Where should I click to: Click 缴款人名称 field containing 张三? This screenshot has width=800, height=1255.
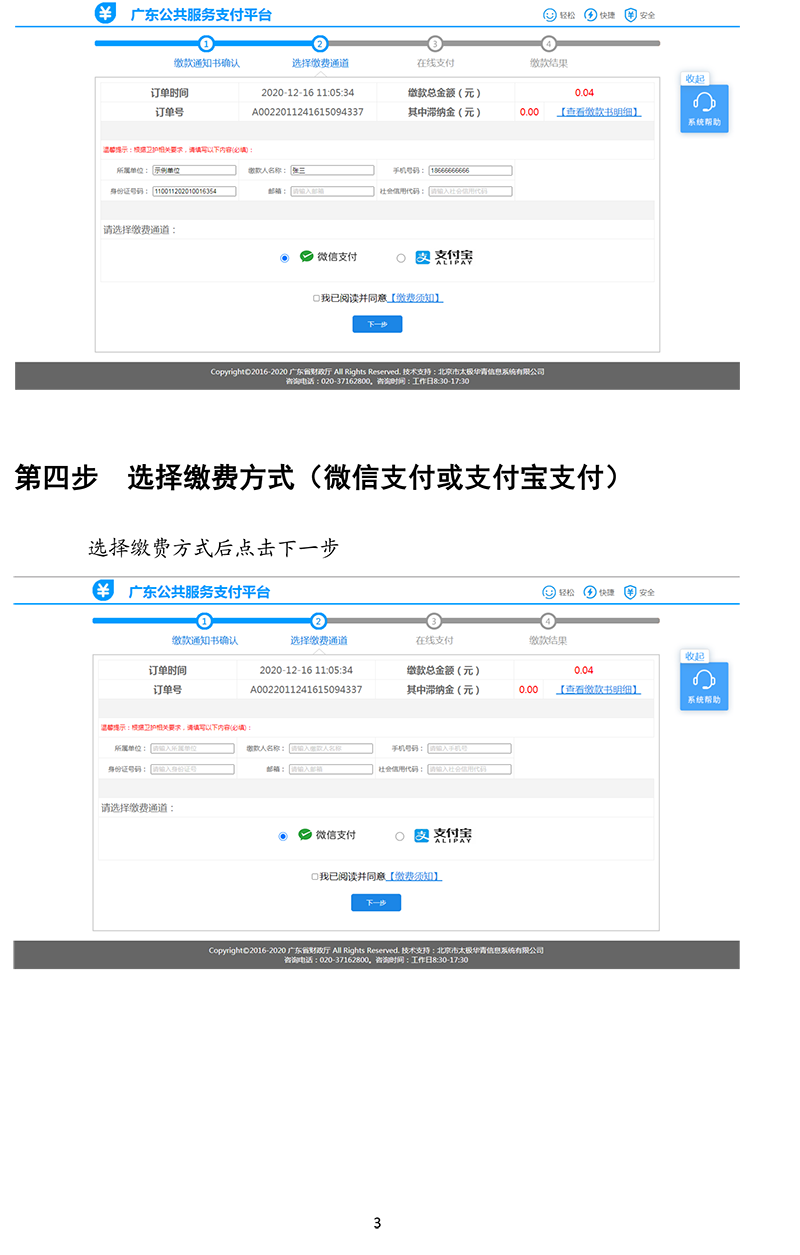(x=332, y=171)
